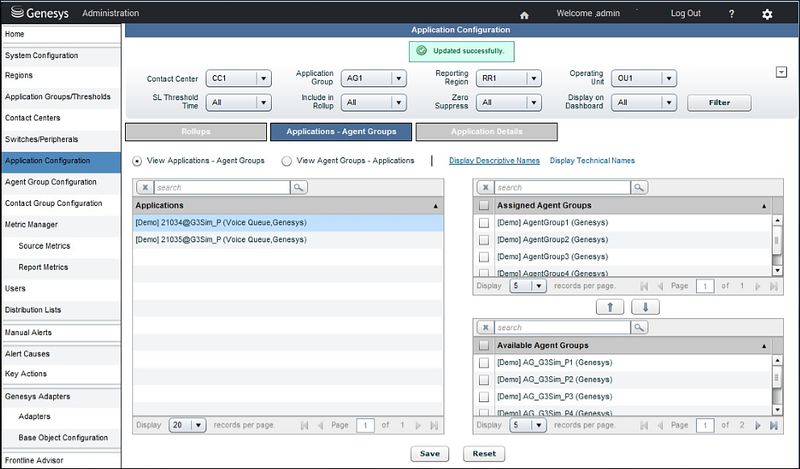Go to previous page of Available Agent Groups
The image size is (800, 469).
point(660,425)
